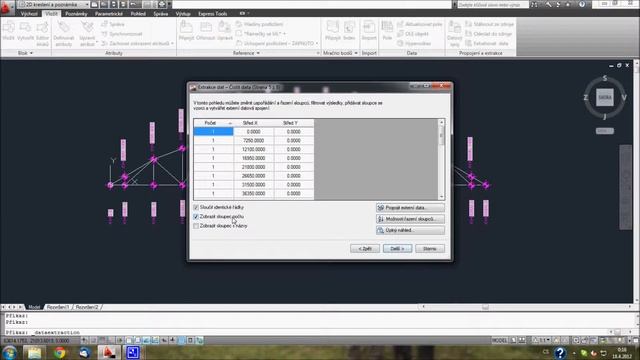Image resolution: width=640 pixels, height=360 pixels.
Task: Click Synchronizovat attributes icon
Action: (x=122, y=34)
